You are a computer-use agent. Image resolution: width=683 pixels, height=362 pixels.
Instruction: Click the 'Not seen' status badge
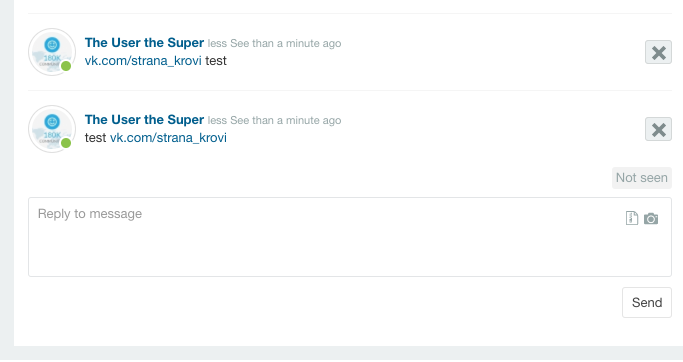(x=642, y=178)
